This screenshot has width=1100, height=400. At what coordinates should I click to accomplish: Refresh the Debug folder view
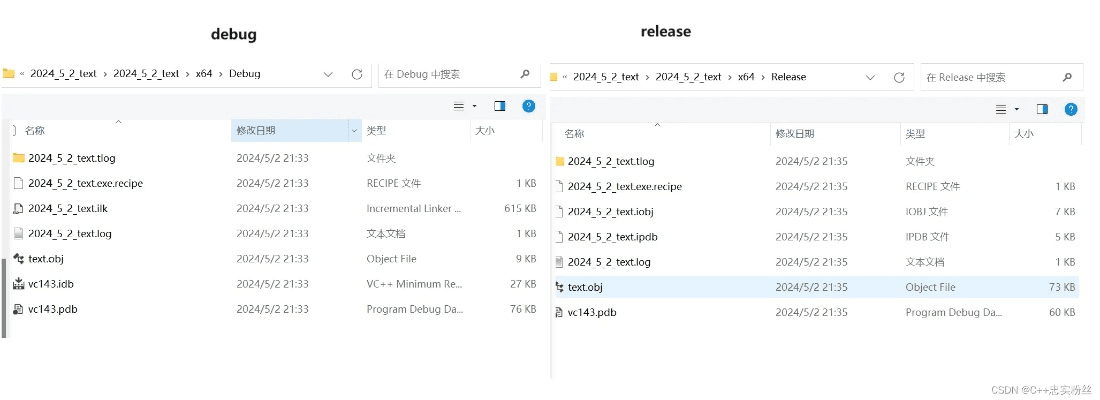tap(356, 74)
